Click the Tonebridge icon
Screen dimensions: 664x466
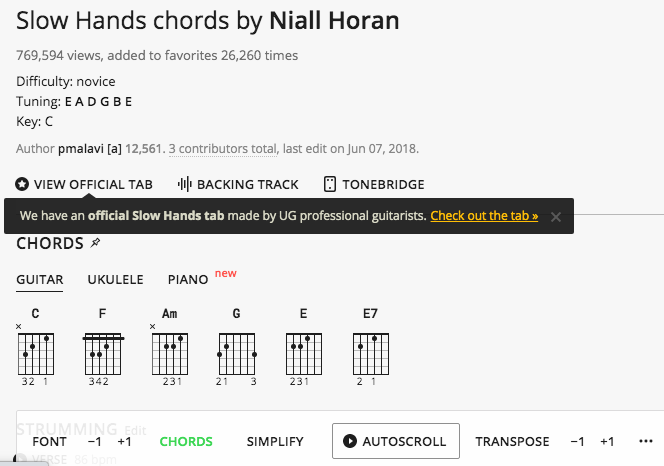click(x=329, y=184)
